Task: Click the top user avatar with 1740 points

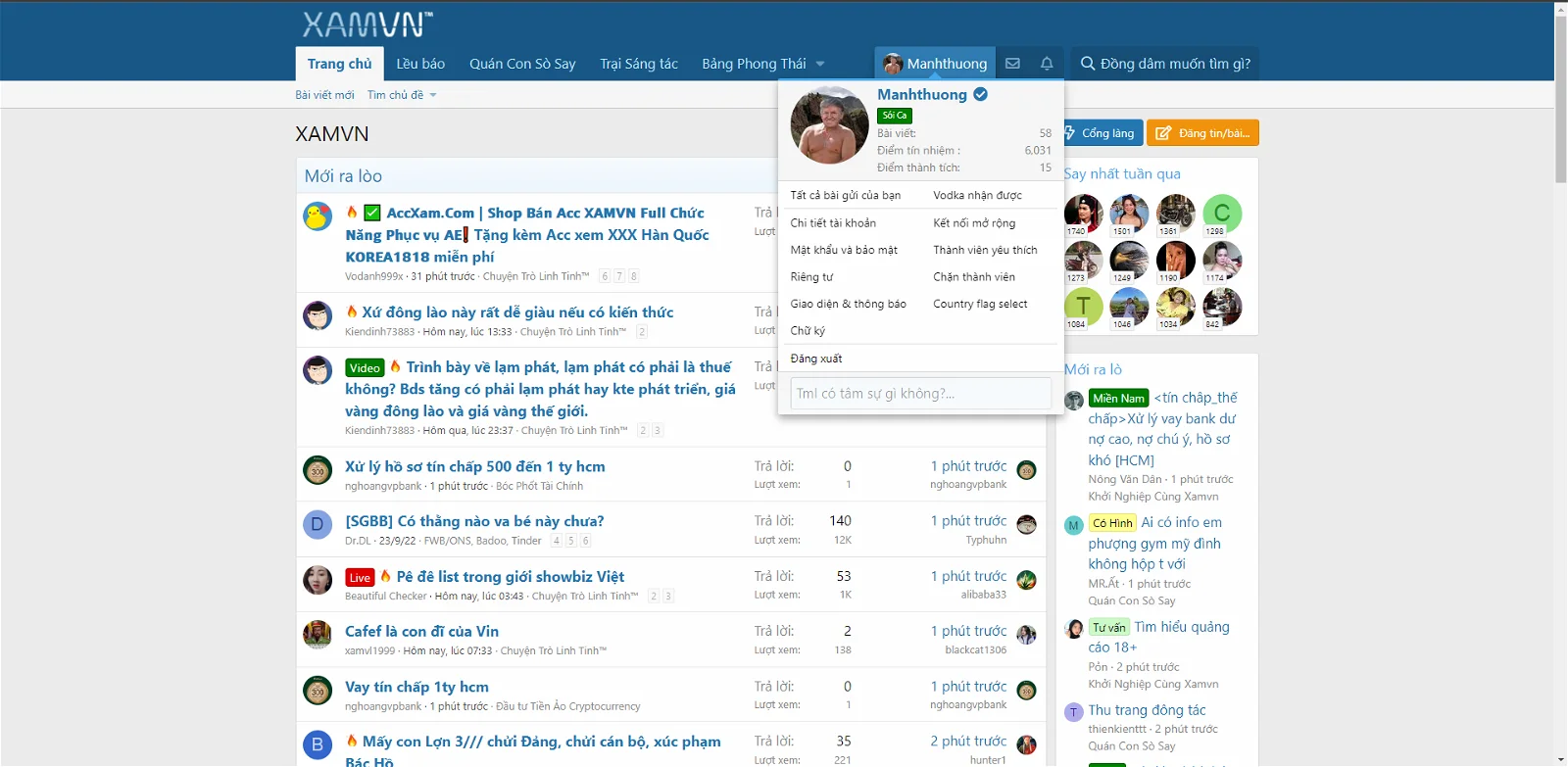Action: (x=1083, y=213)
